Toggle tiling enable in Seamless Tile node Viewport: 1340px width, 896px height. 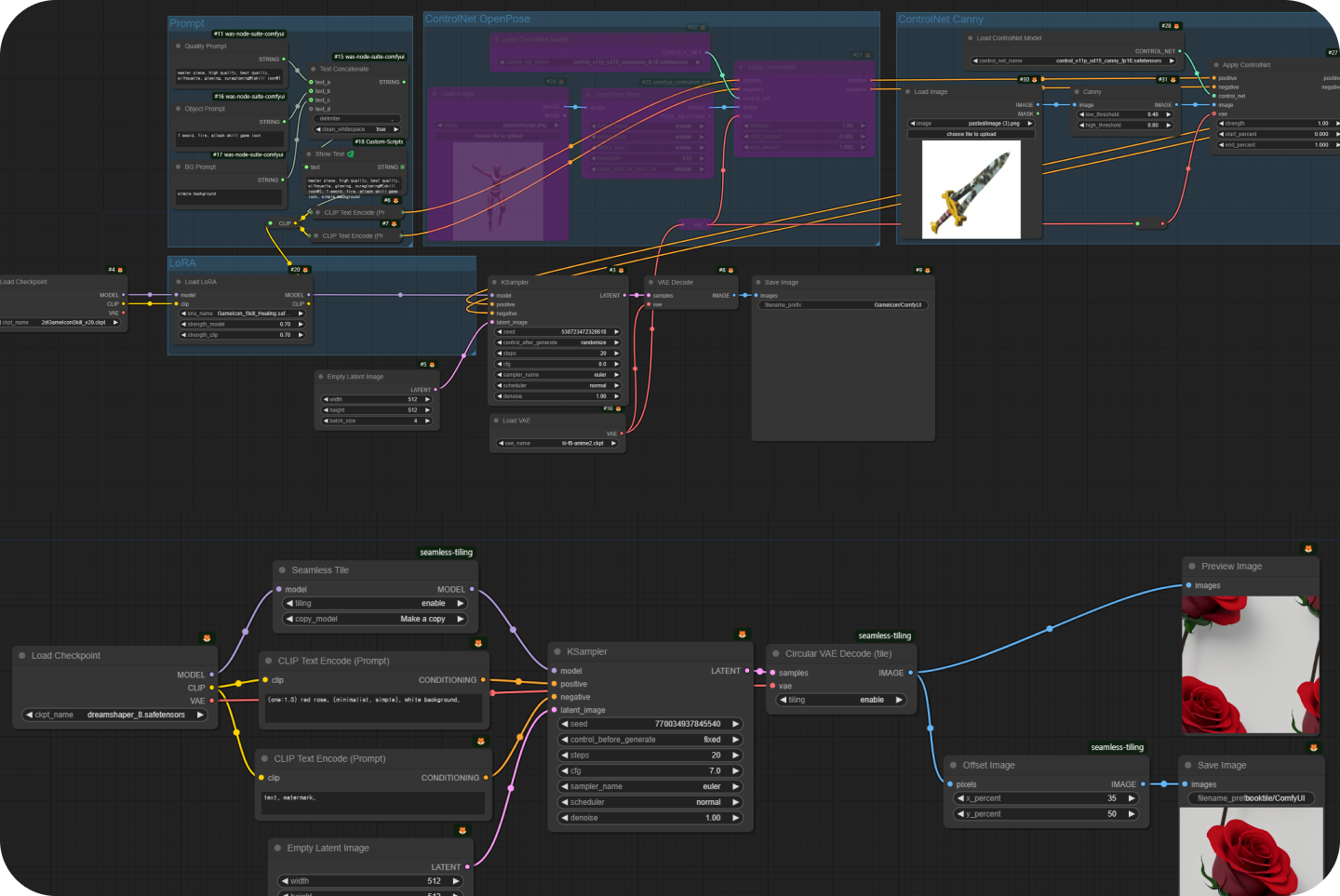[x=374, y=603]
